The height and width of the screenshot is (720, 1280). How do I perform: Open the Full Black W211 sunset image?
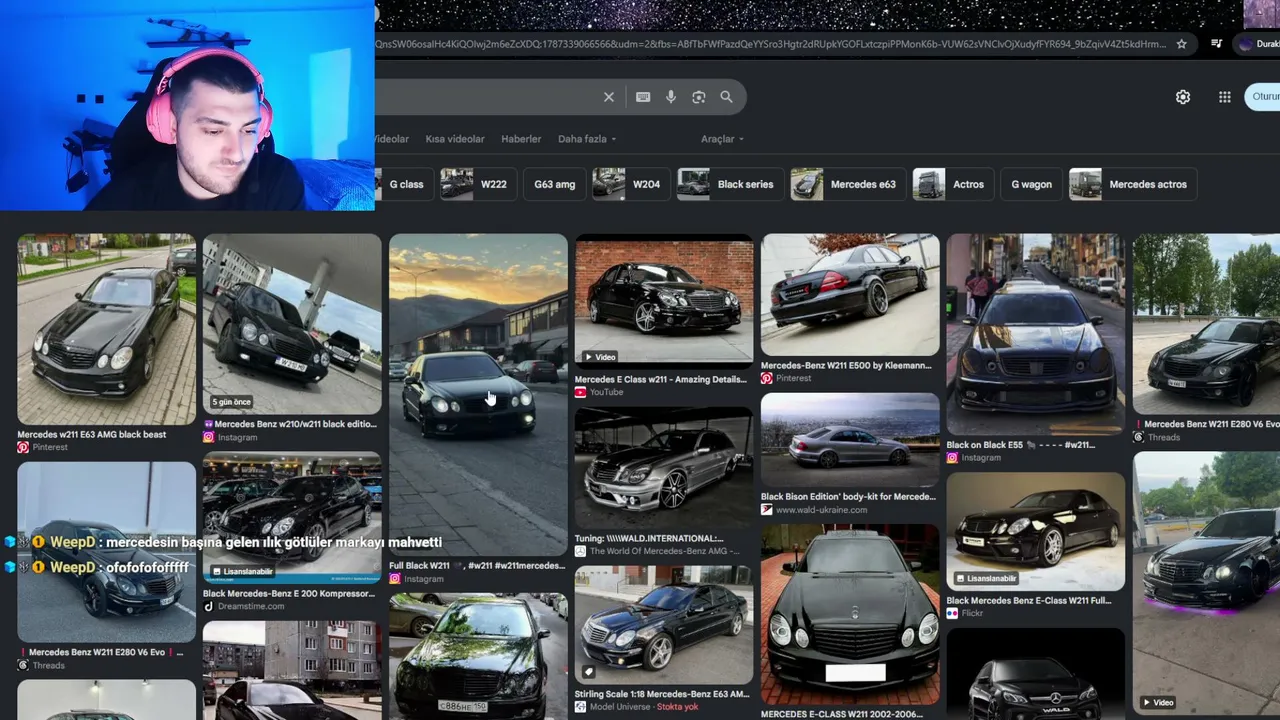[478, 394]
